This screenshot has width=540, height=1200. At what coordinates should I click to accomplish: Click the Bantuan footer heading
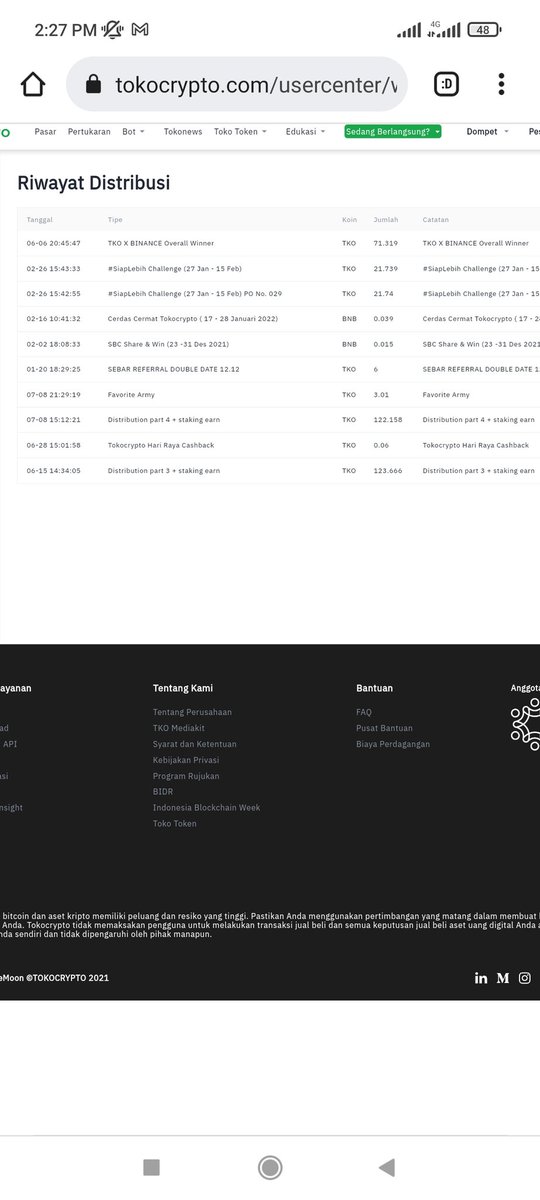coord(375,688)
